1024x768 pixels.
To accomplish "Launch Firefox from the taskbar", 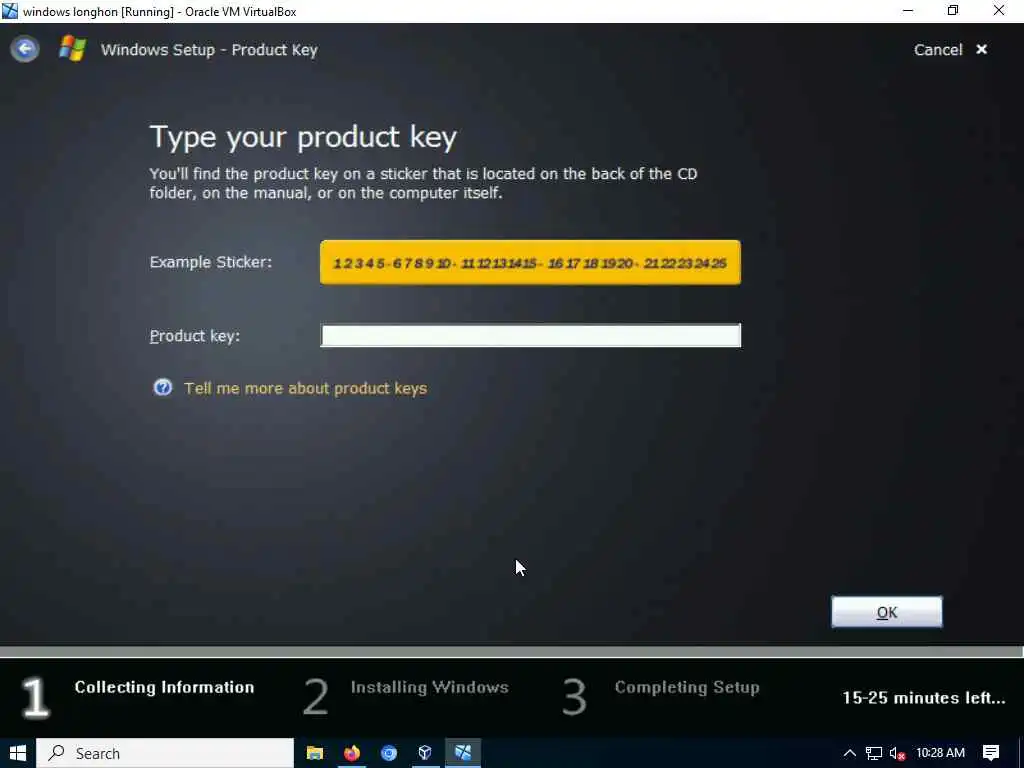I will click(x=352, y=753).
